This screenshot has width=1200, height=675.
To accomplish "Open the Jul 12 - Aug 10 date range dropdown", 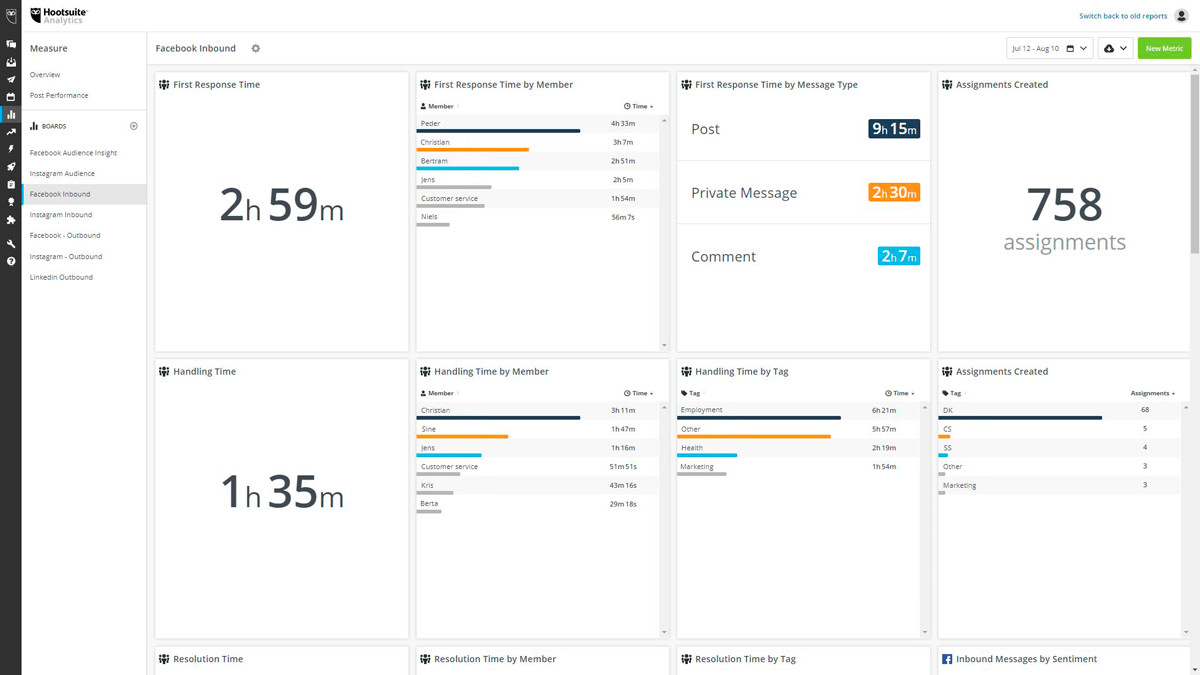I will tap(1049, 48).
